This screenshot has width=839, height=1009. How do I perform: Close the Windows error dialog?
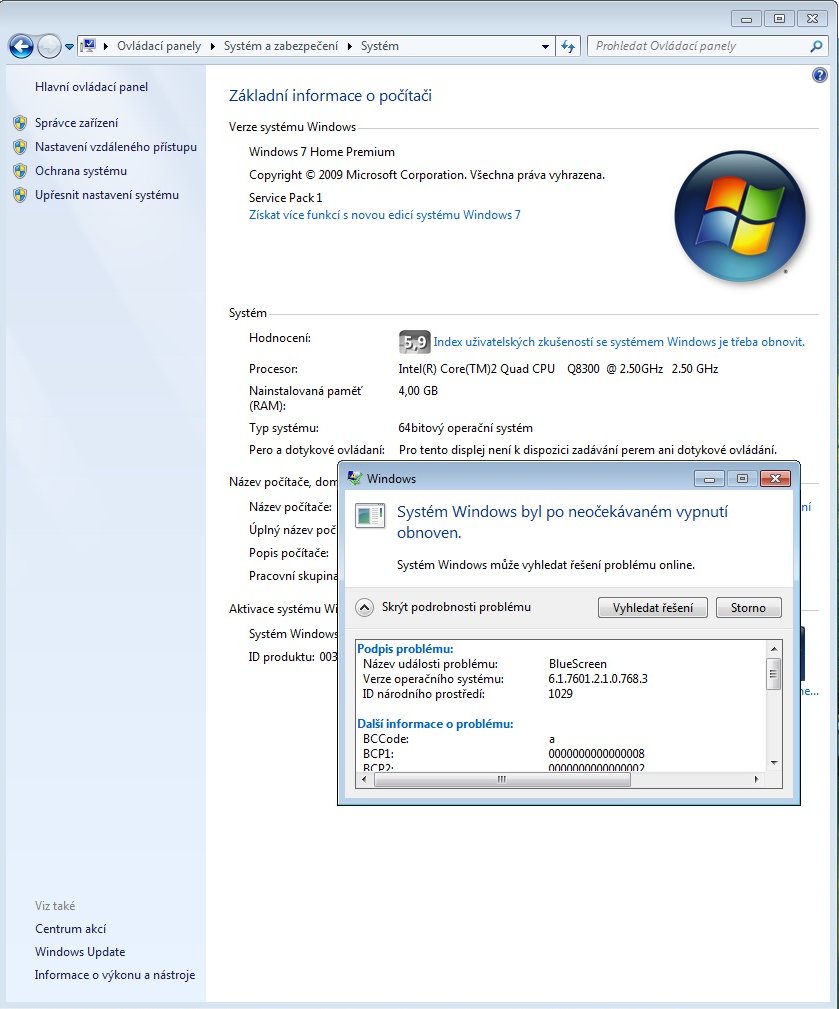pos(775,479)
